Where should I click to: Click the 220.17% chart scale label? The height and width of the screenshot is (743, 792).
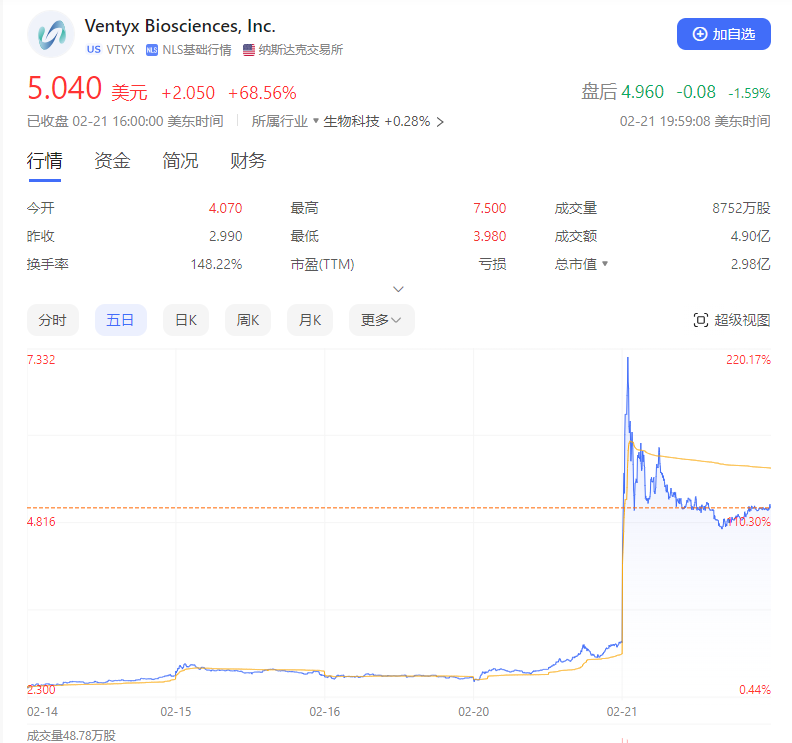click(x=748, y=360)
